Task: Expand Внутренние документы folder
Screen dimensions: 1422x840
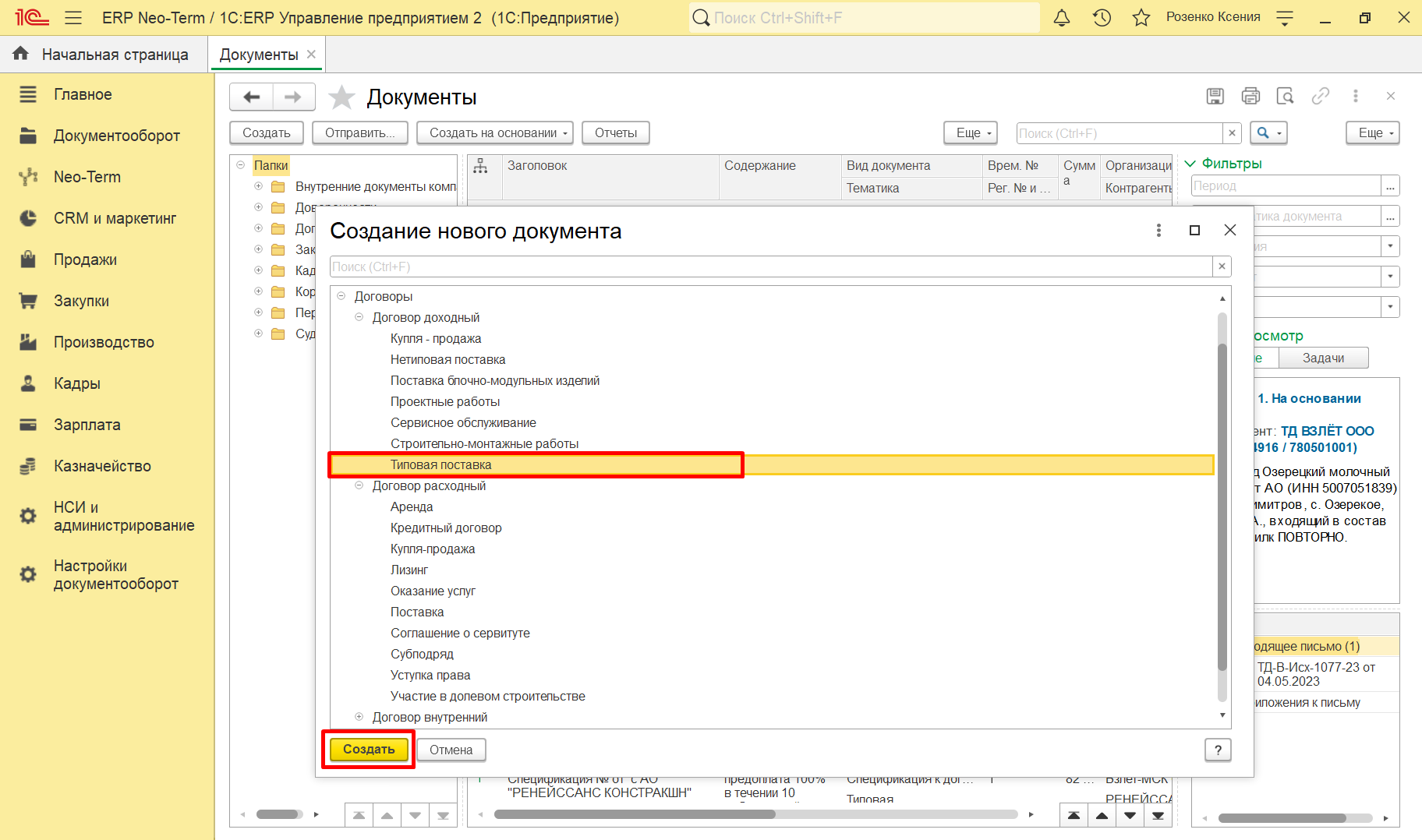Action: pyautogui.click(x=258, y=186)
